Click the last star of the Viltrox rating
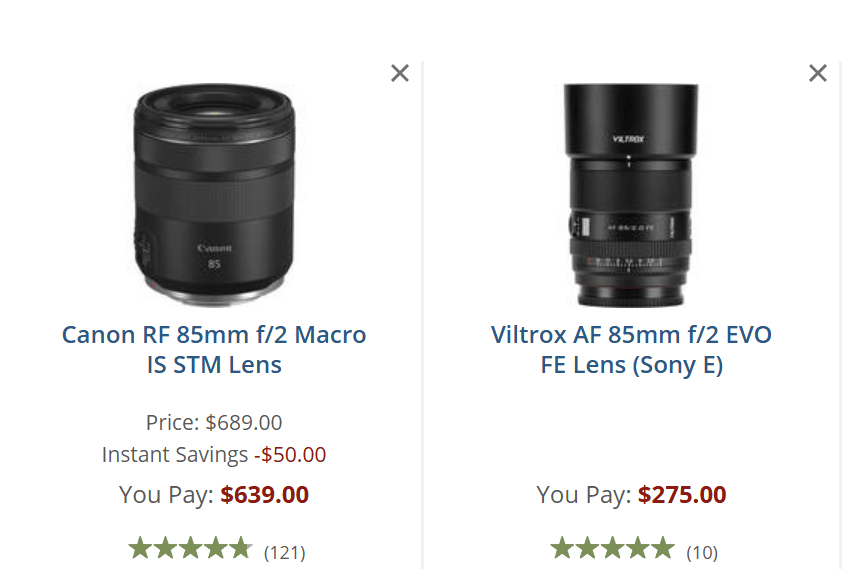Image resolution: width=846 pixels, height=569 pixels. coord(663,548)
